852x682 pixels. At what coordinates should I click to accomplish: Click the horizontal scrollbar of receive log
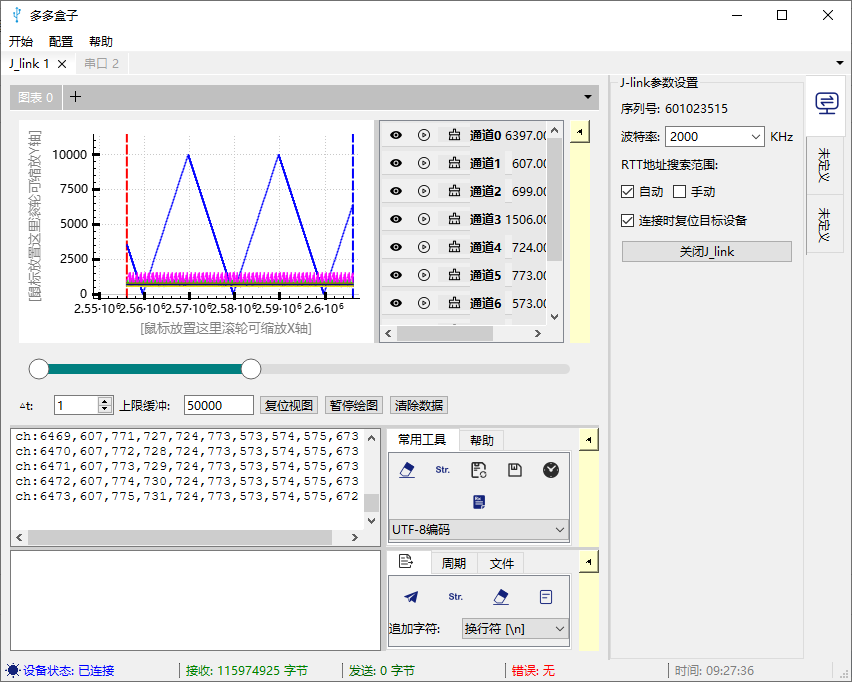[180, 537]
